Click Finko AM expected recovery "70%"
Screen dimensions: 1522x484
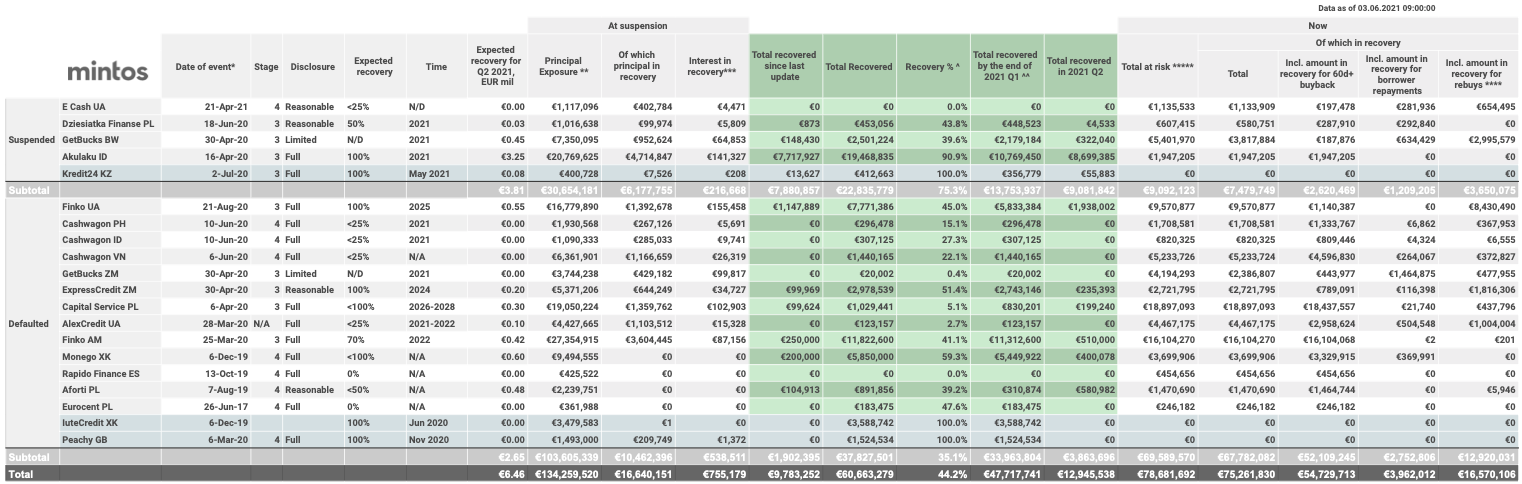(357, 341)
